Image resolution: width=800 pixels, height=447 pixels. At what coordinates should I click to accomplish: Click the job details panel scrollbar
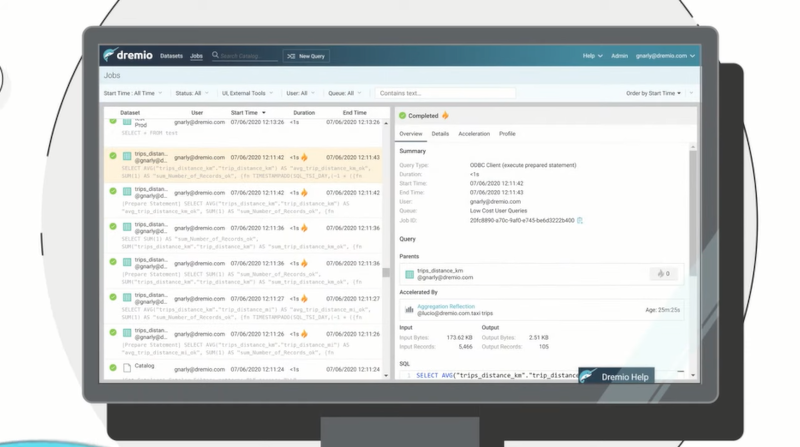pyautogui.click(x=693, y=213)
